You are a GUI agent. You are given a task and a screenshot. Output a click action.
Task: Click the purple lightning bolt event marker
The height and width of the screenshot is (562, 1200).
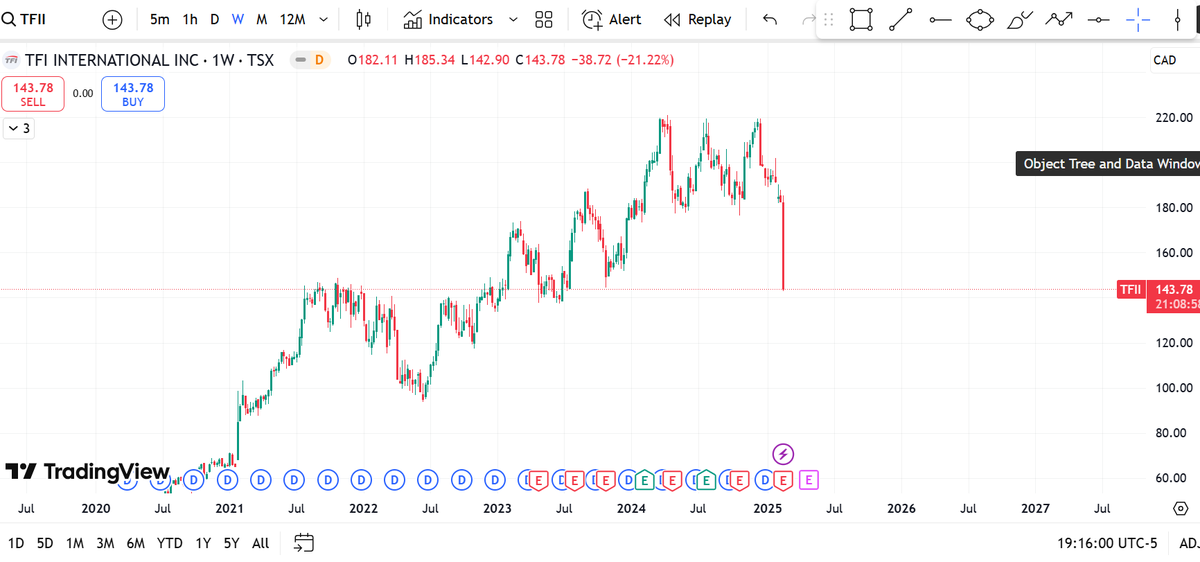[784, 454]
